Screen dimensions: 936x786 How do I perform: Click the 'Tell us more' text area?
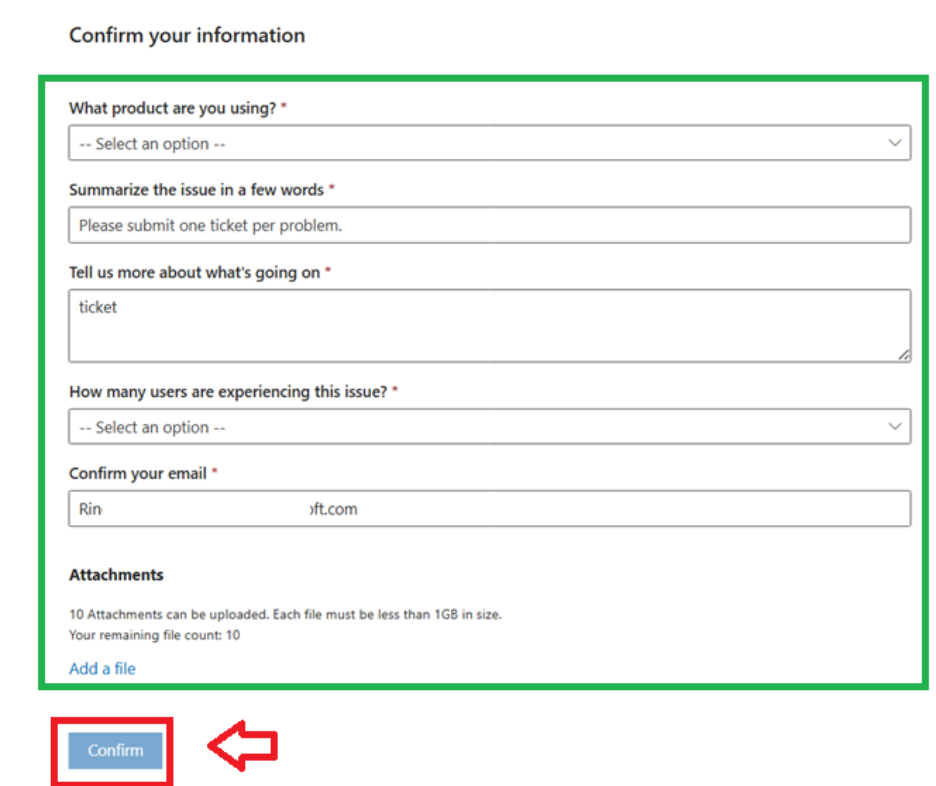point(489,326)
